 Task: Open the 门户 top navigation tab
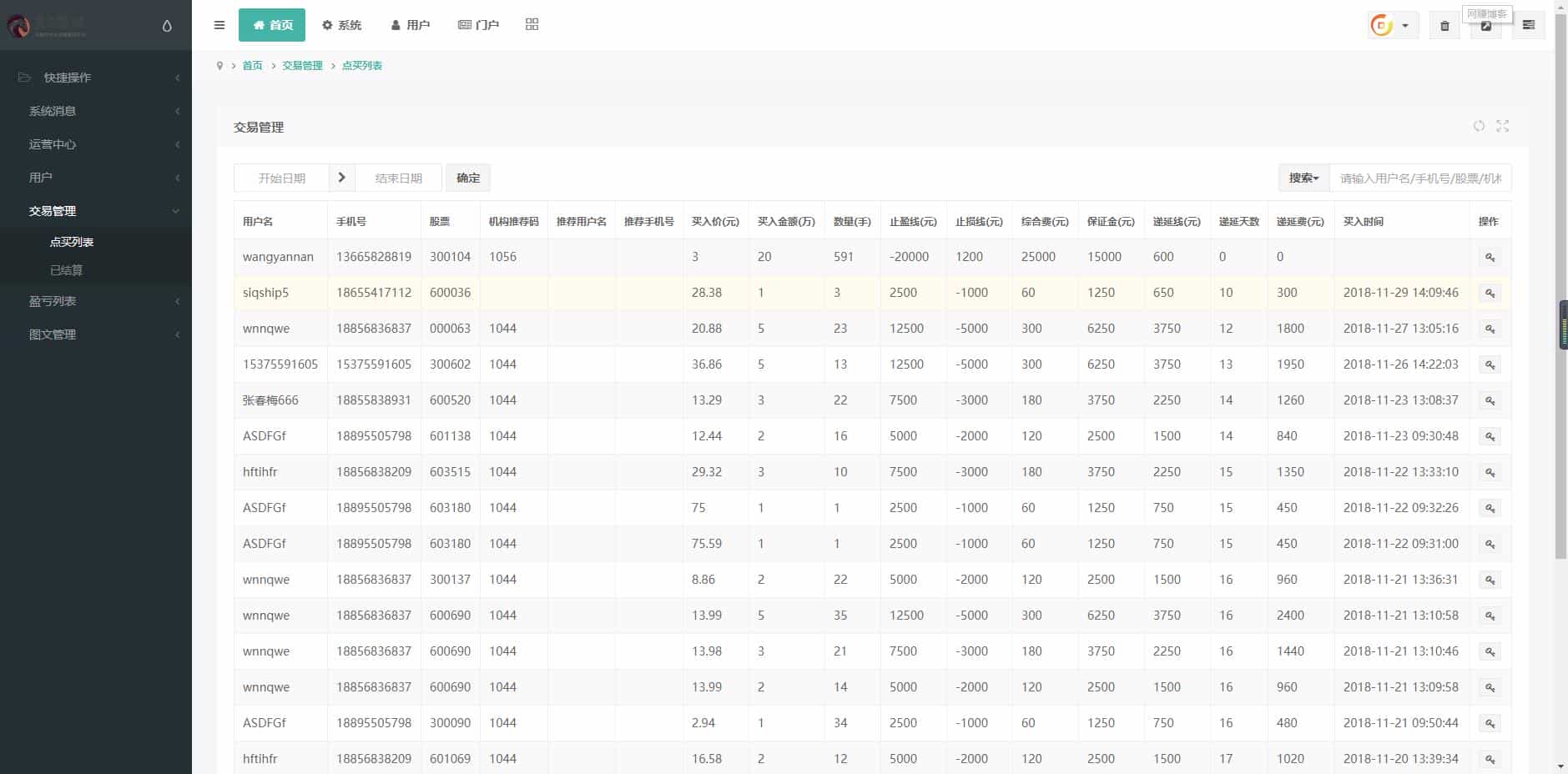click(x=478, y=25)
